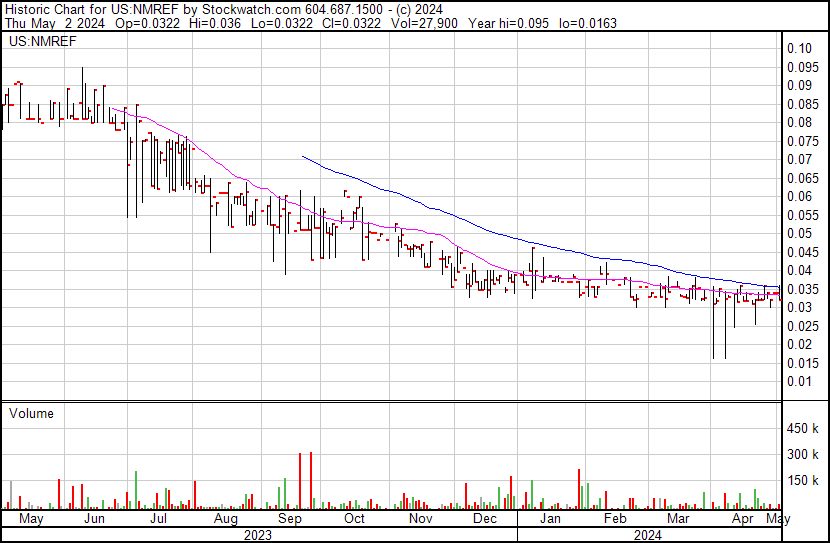Screen dimensions: 830x543
Task: Click the Aug month label
Action: pyautogui.click(x=225, y=519)
